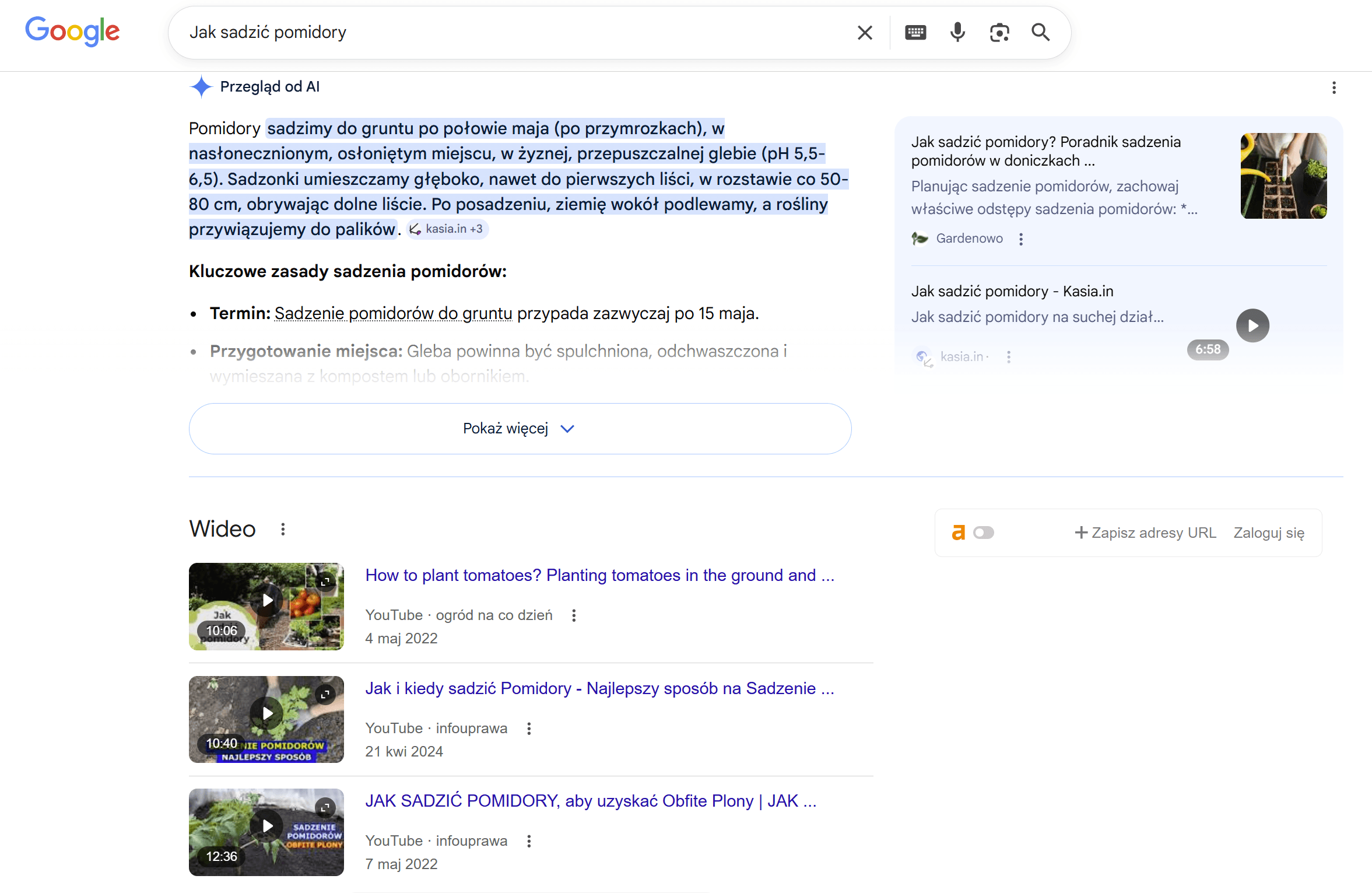Screen dimensions: 1372x893
Task: Toggle the orange 'a' extension switch
Action: point(984,533)
